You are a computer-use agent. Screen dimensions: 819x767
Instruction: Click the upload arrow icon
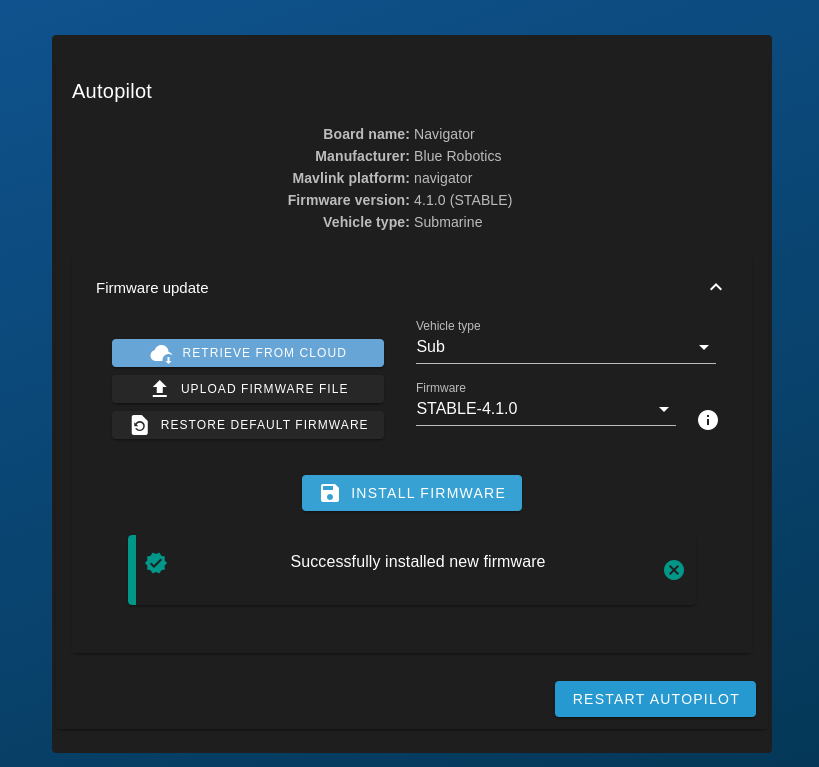(x=160, y=389)
